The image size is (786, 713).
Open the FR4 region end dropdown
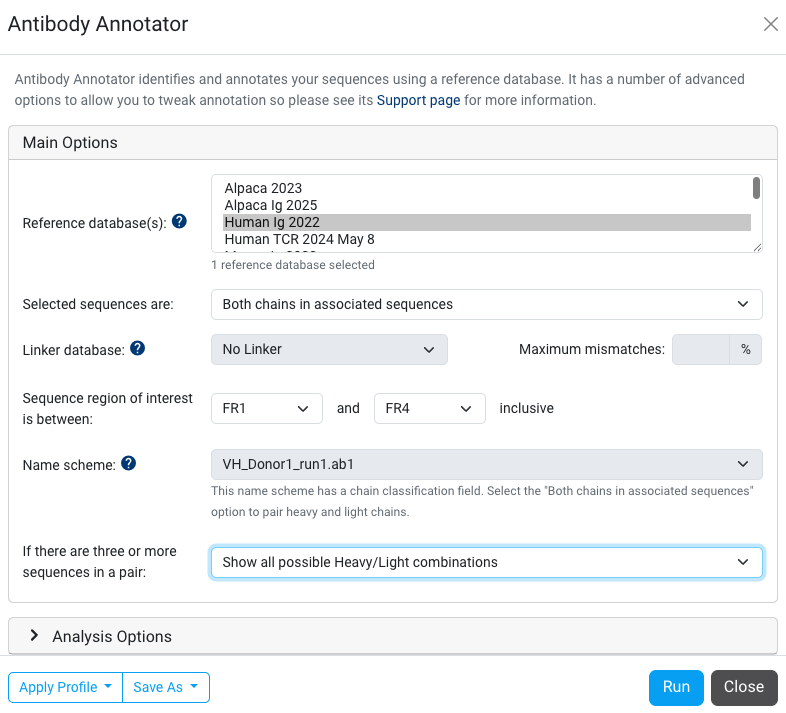429,408
